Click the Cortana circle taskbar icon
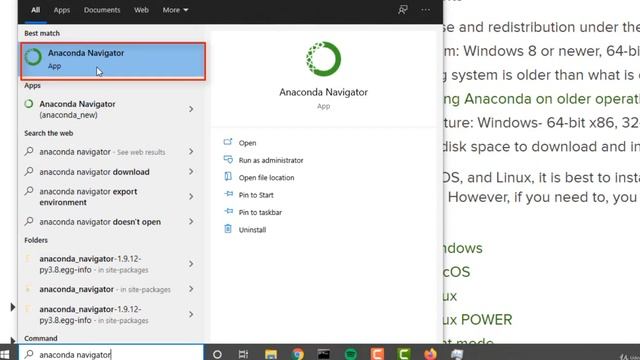This screenshot has width=640, height=360. coord(217,354)
